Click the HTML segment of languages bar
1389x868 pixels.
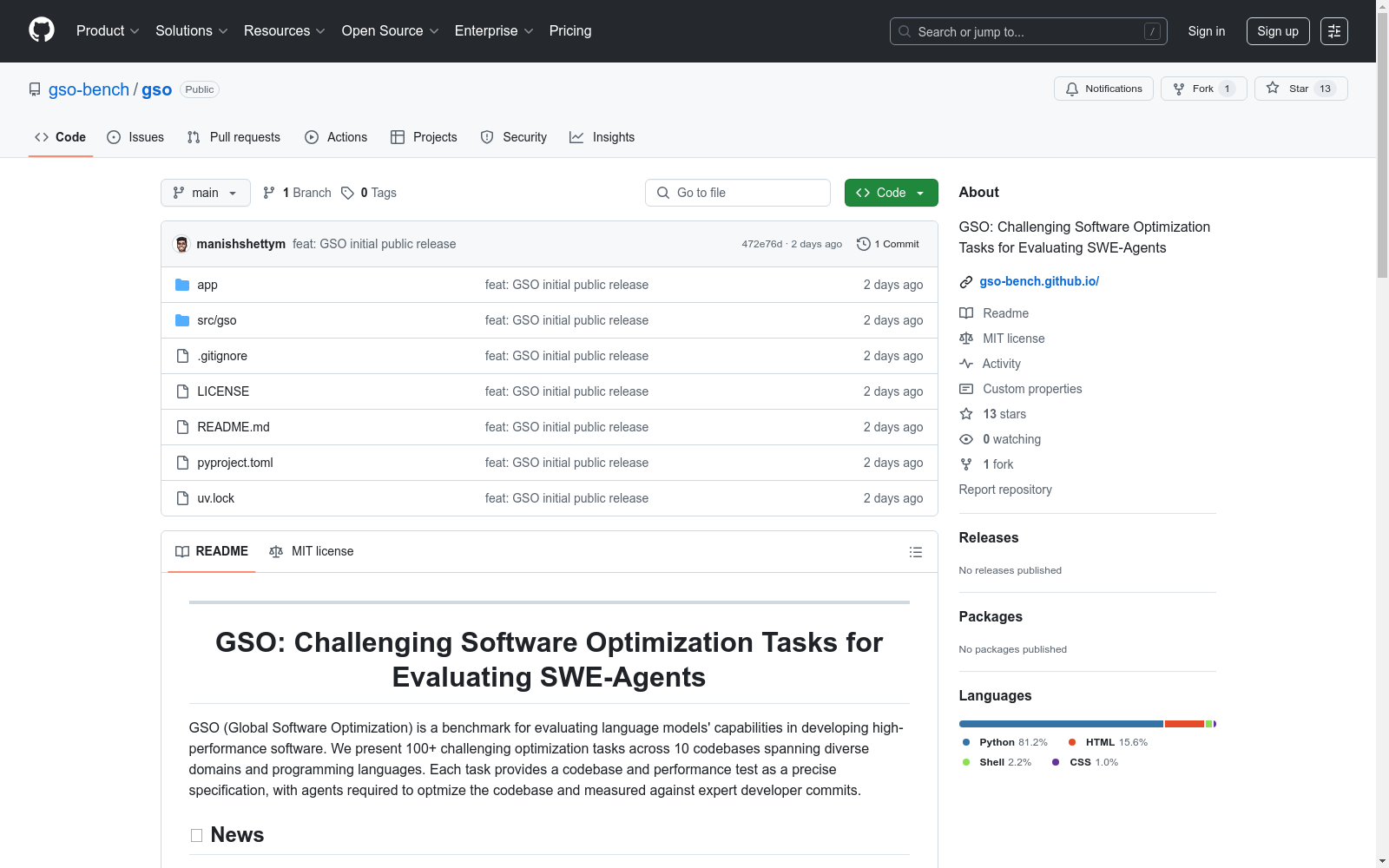pyautogui.click(x=1184, y=724)
